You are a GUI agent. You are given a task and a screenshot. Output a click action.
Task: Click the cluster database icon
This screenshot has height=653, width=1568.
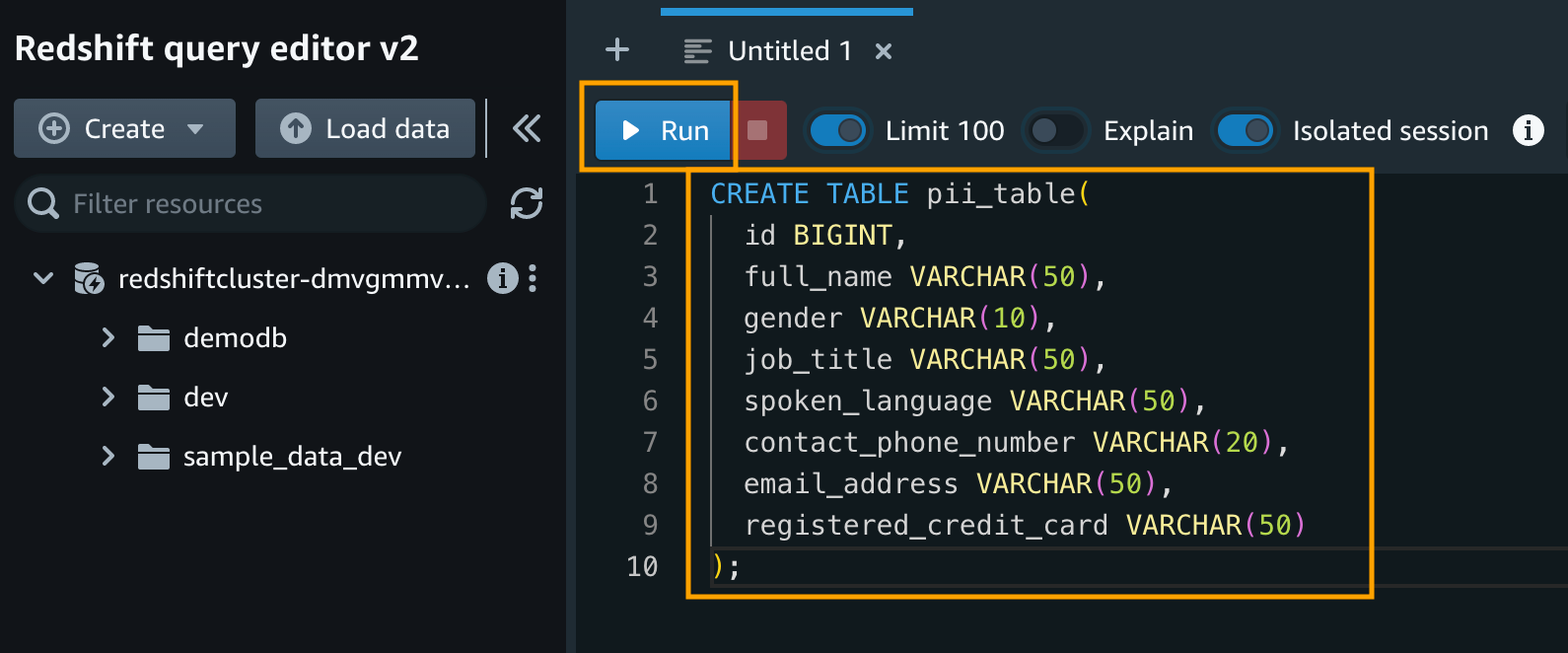[x=89, y=279]
